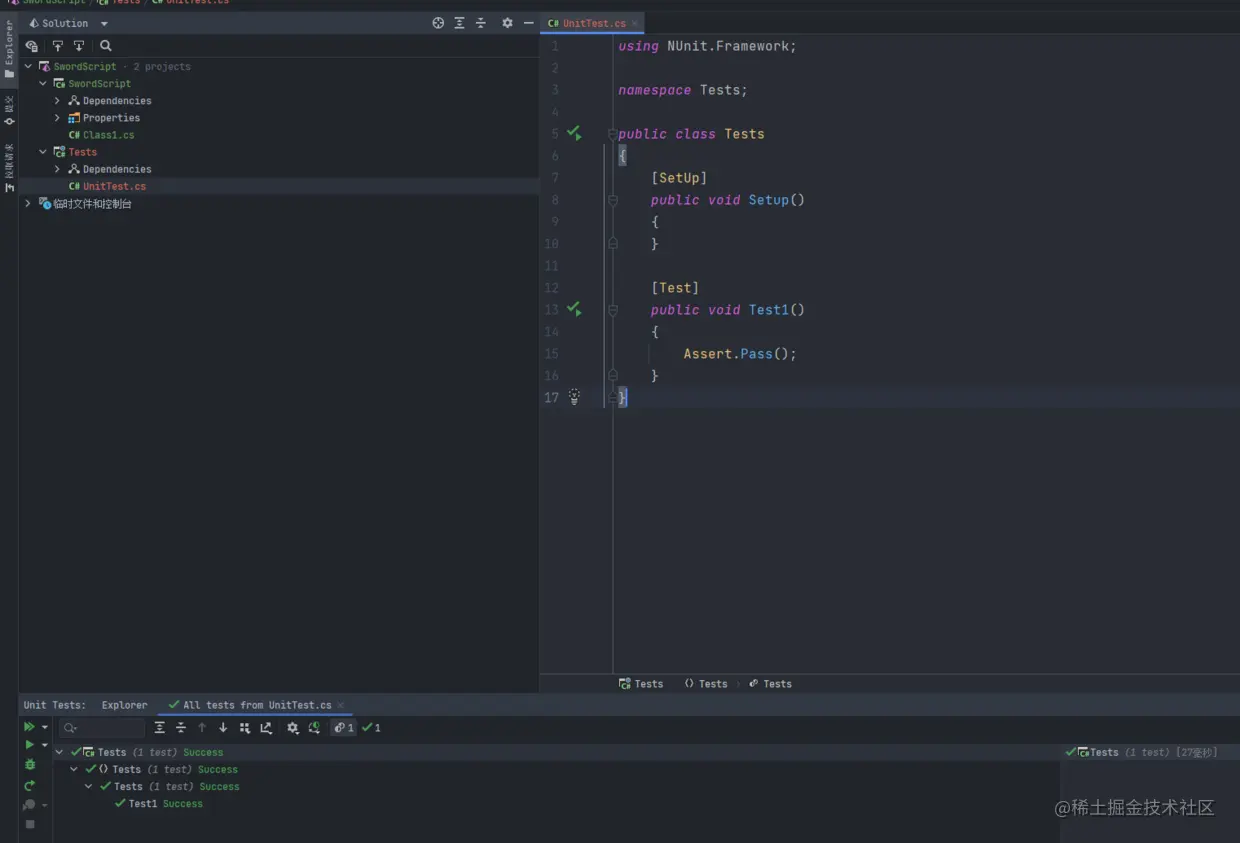Screen dimensions: 1240x843
Task: Hide the Solution explorer panel
Action: point(528,23)
